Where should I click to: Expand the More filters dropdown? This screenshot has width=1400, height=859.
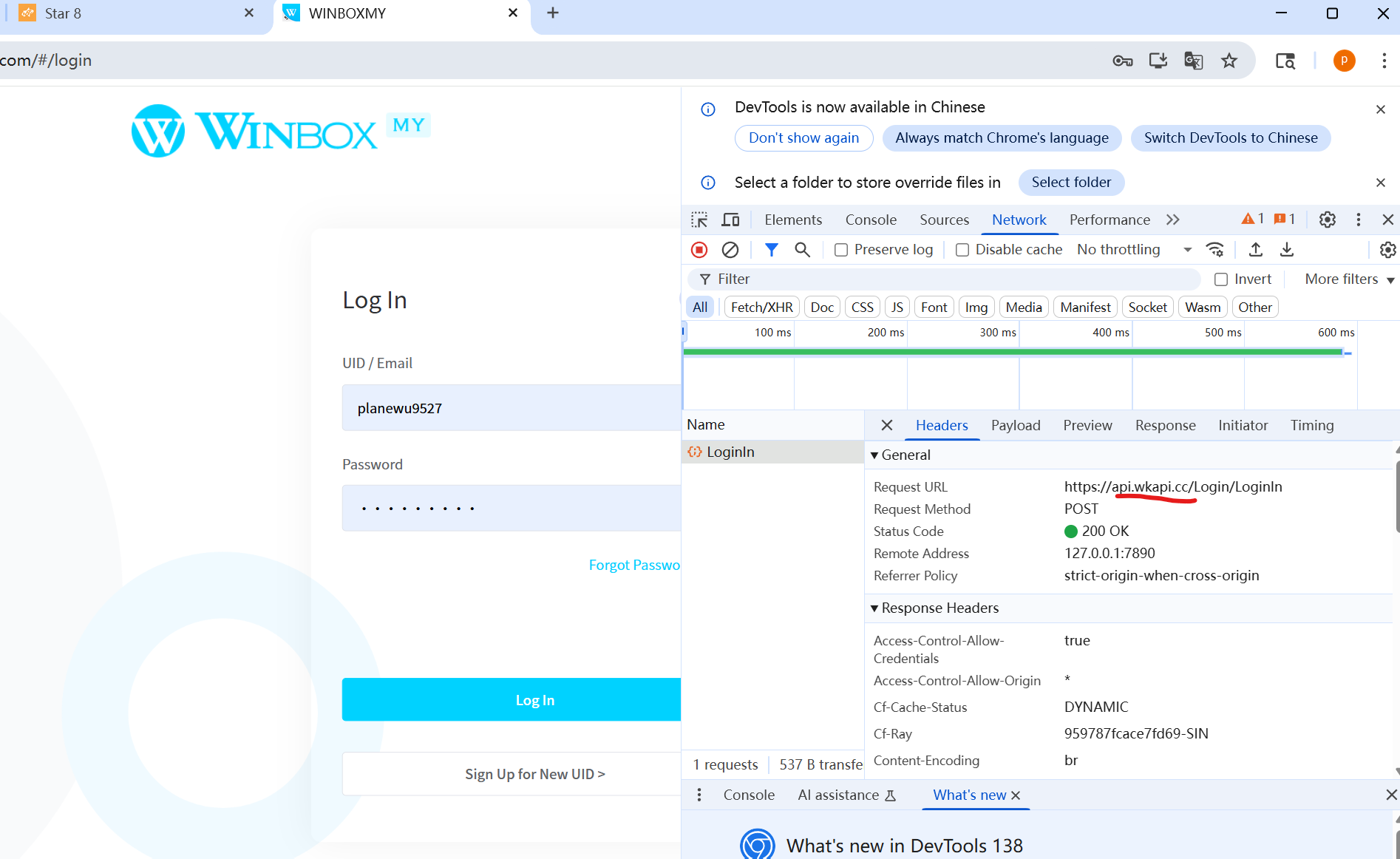click(1349, 279)
